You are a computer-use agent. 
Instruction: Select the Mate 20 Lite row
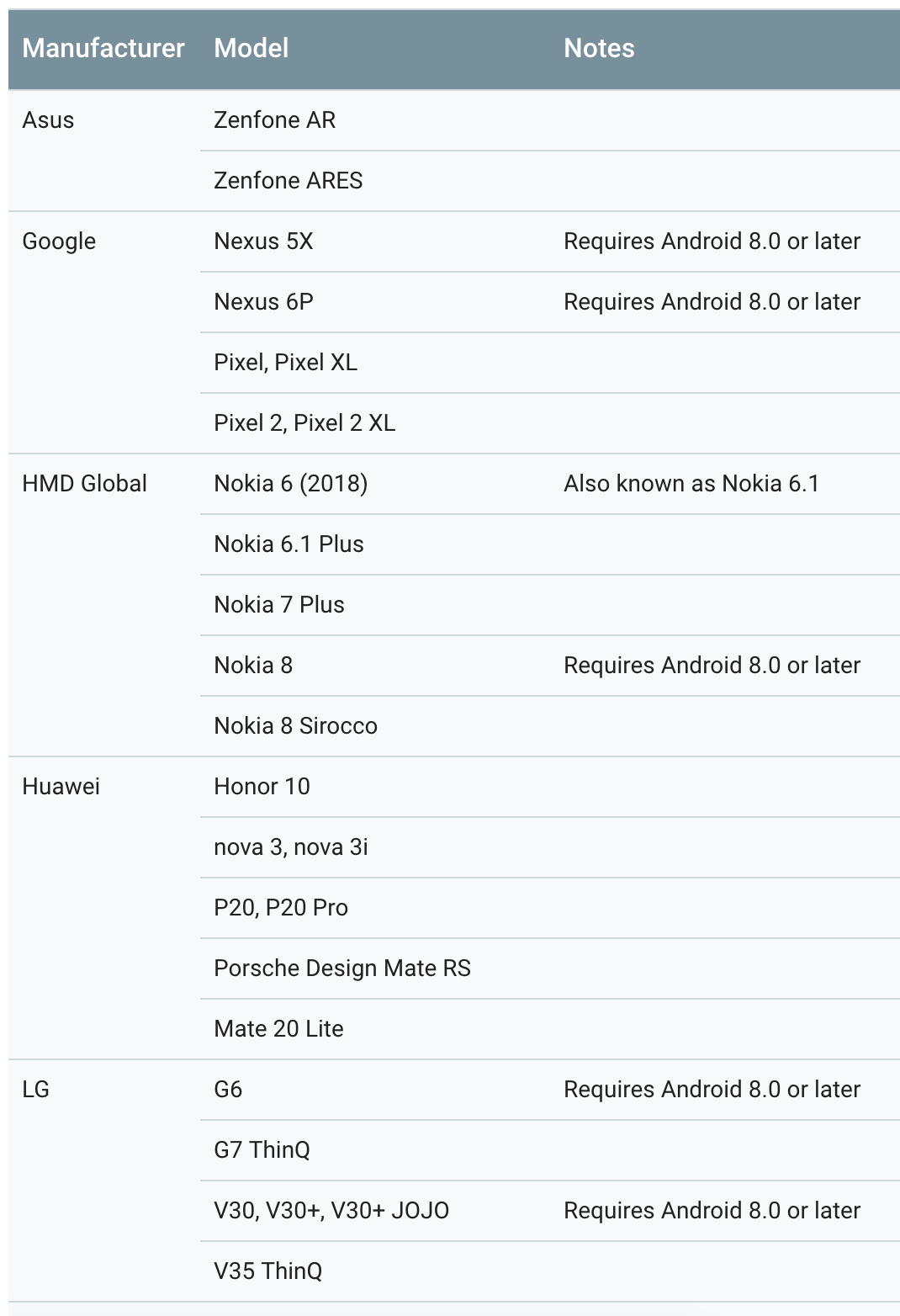point(550,1029)
